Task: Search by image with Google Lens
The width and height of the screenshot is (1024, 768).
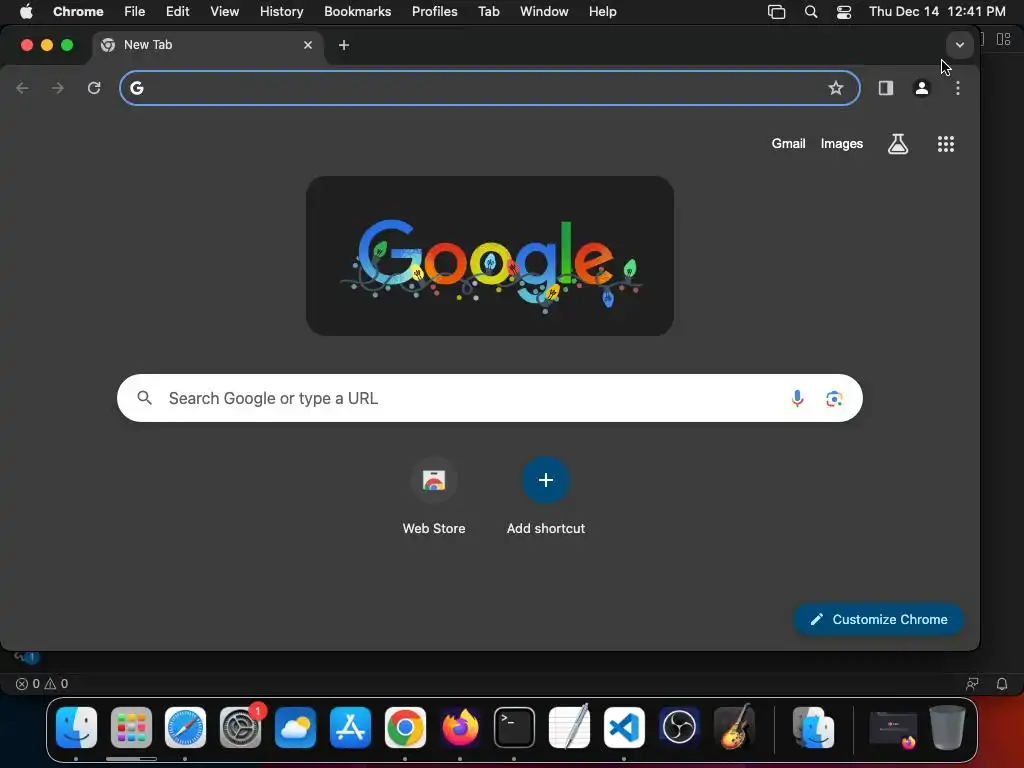Action: [834, 398]
